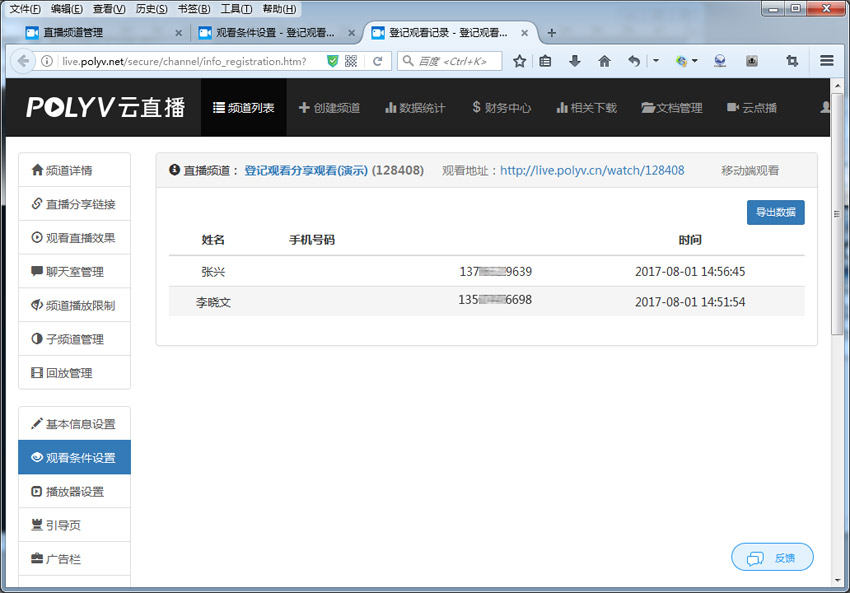Open the 文档管理 document manager
Viewport: 850px width, 593px height.
672,107
